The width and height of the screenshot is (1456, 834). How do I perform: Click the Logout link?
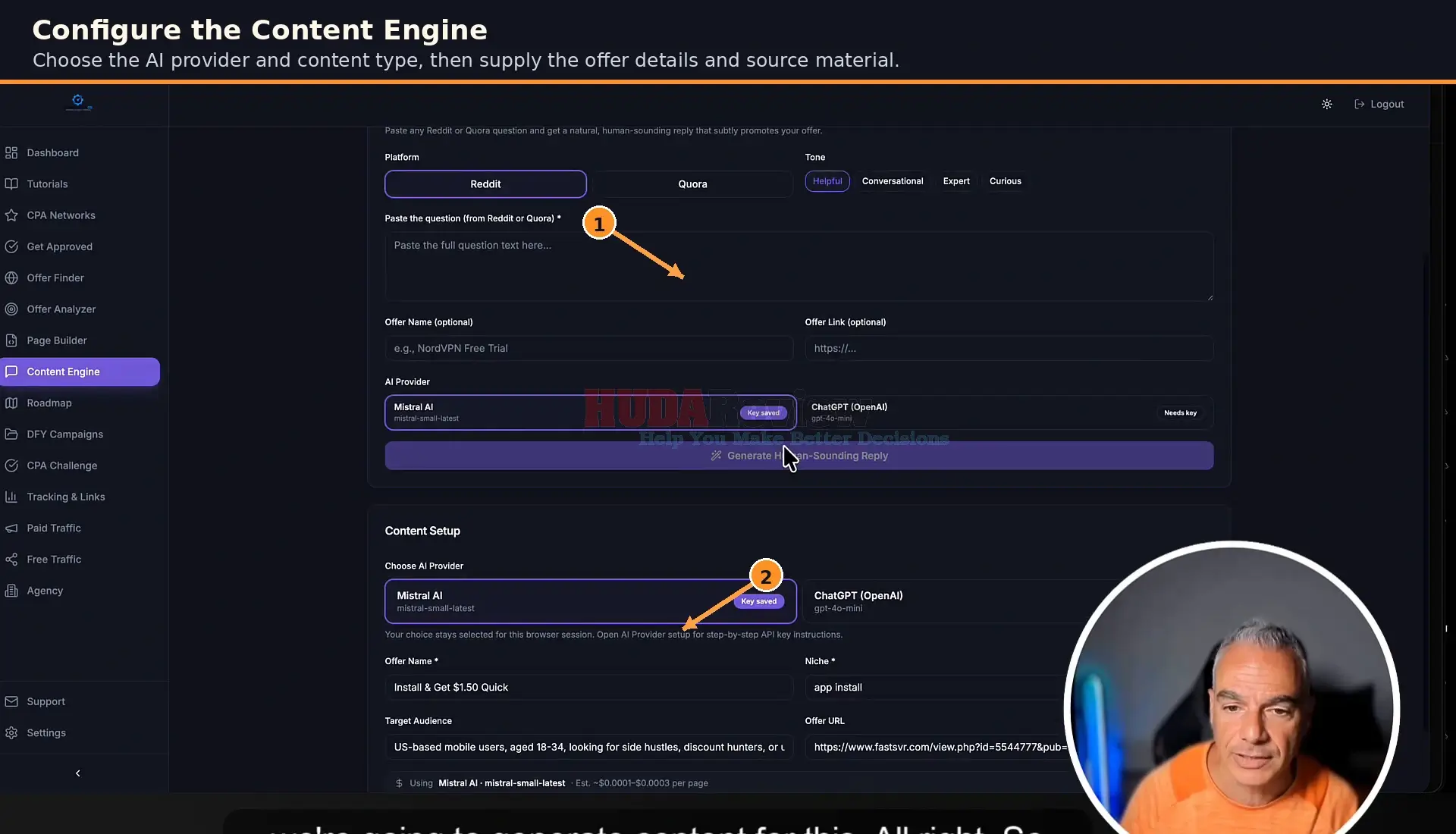[1379, 105]
